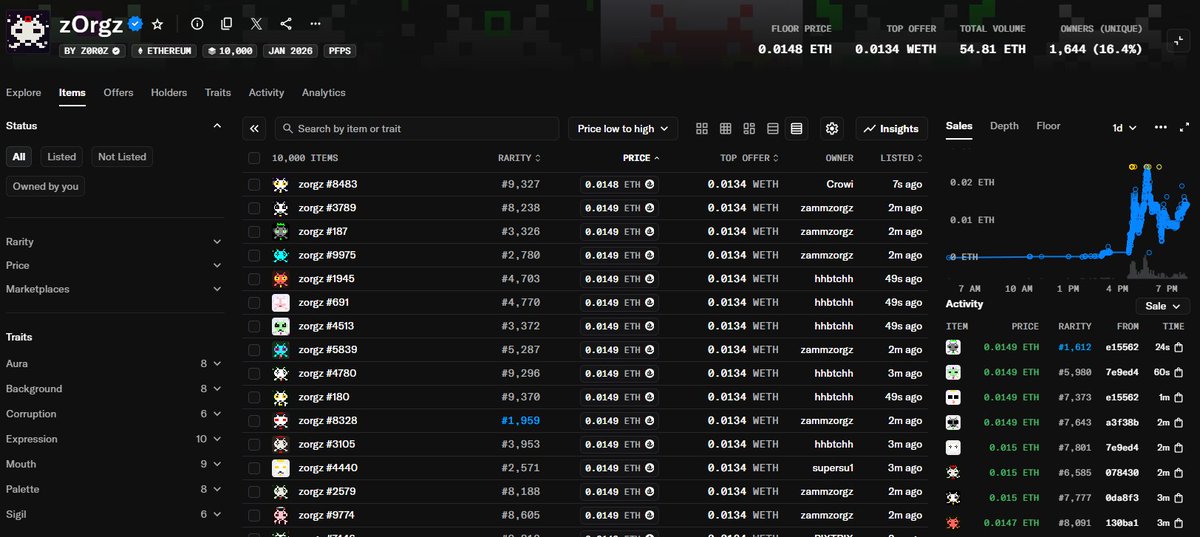1200x537 pixels.
Task: Click the cart icon in the 130ba1 row
Action: (1178, 523)
